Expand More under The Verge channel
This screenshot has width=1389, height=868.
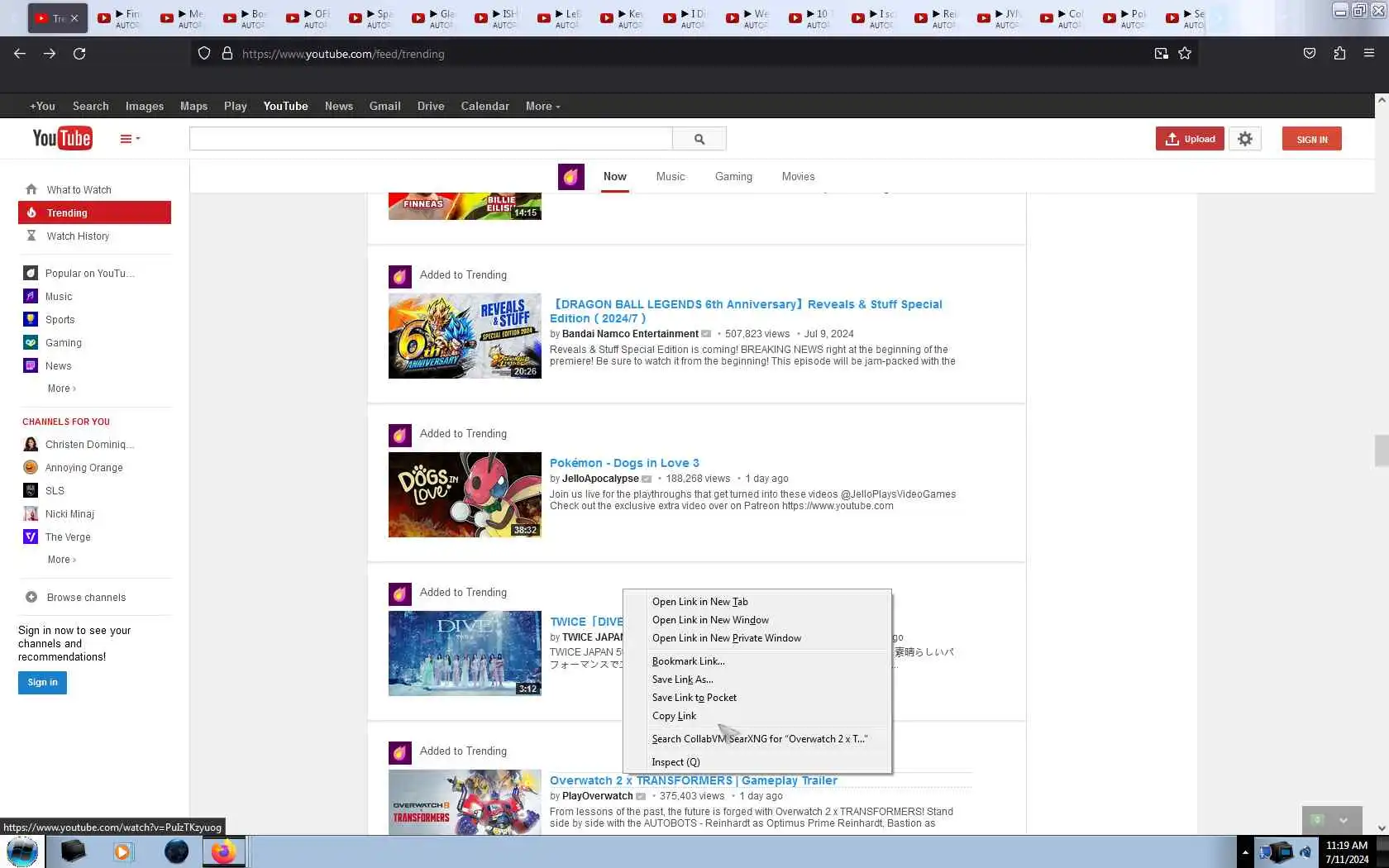pyautogui.click(x=61, y=560)
